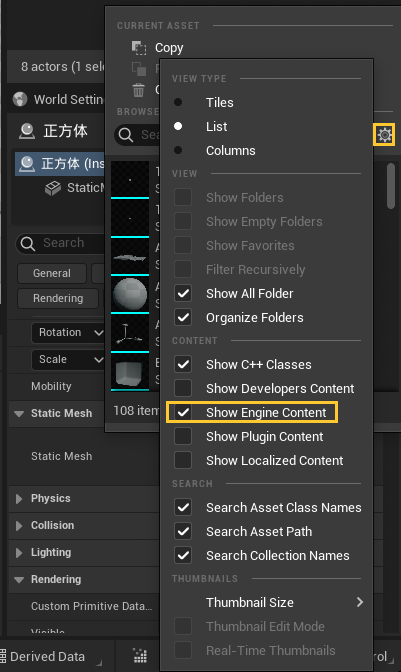
Task: Select the Tiles view type radio
Action: pos(178,102)
